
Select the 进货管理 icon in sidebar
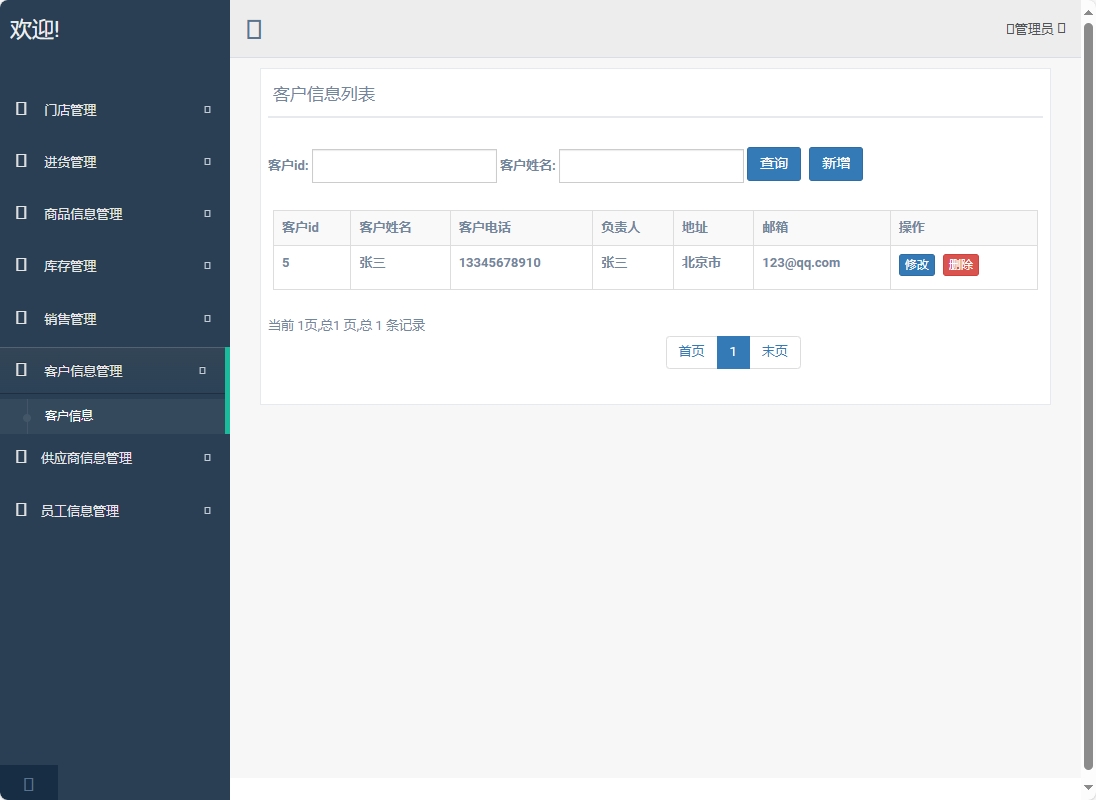coord(20,161)
